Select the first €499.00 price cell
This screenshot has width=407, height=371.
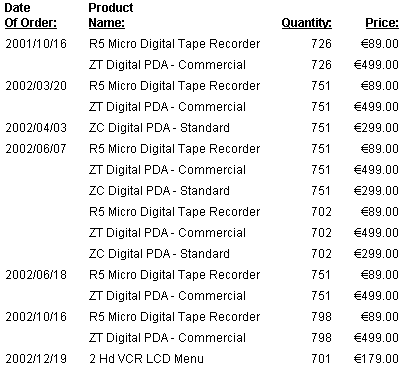(376, 65)
